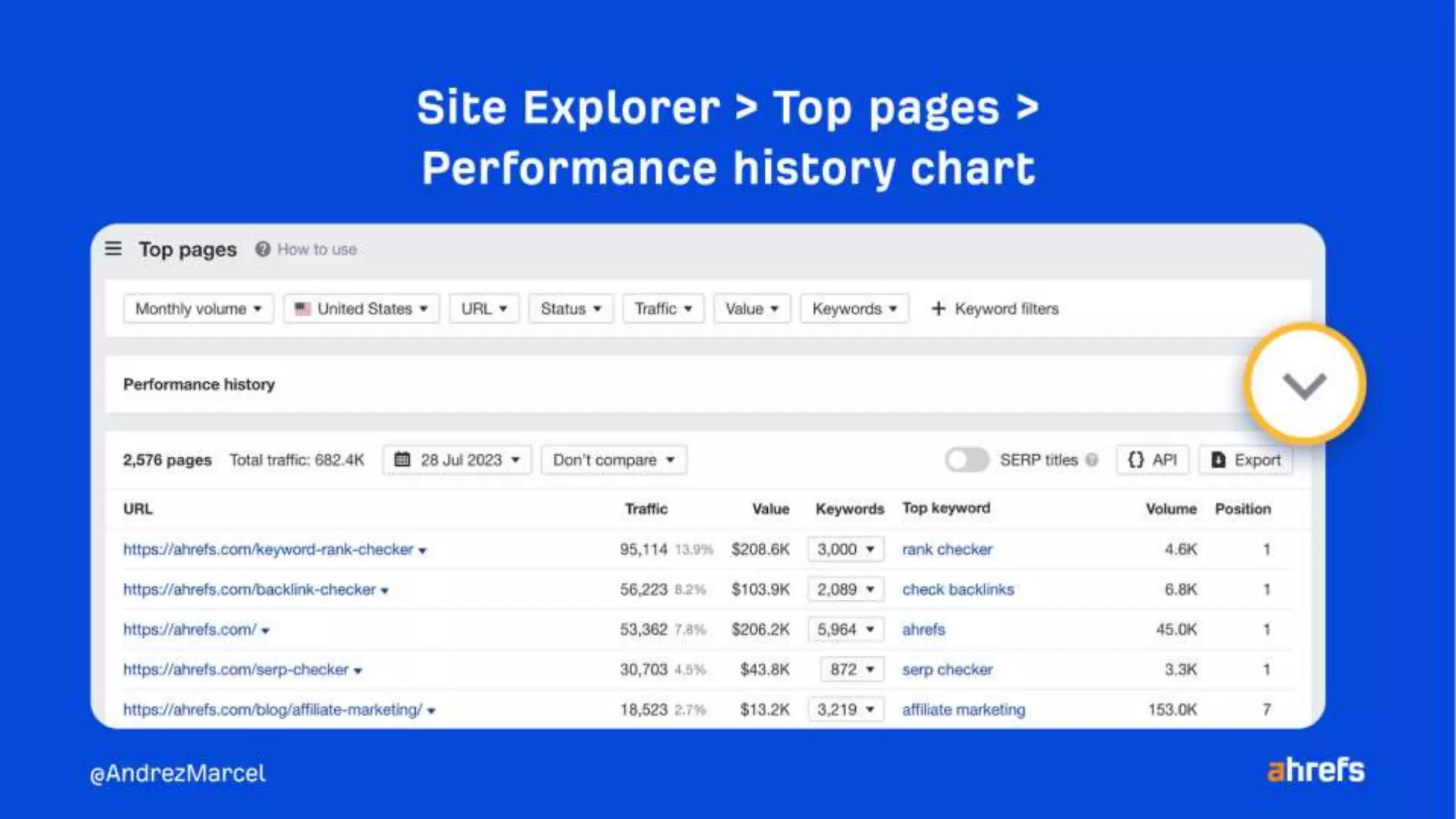Click the 153.0K volume cell

pyautogui.click(x=1172, y=710)
